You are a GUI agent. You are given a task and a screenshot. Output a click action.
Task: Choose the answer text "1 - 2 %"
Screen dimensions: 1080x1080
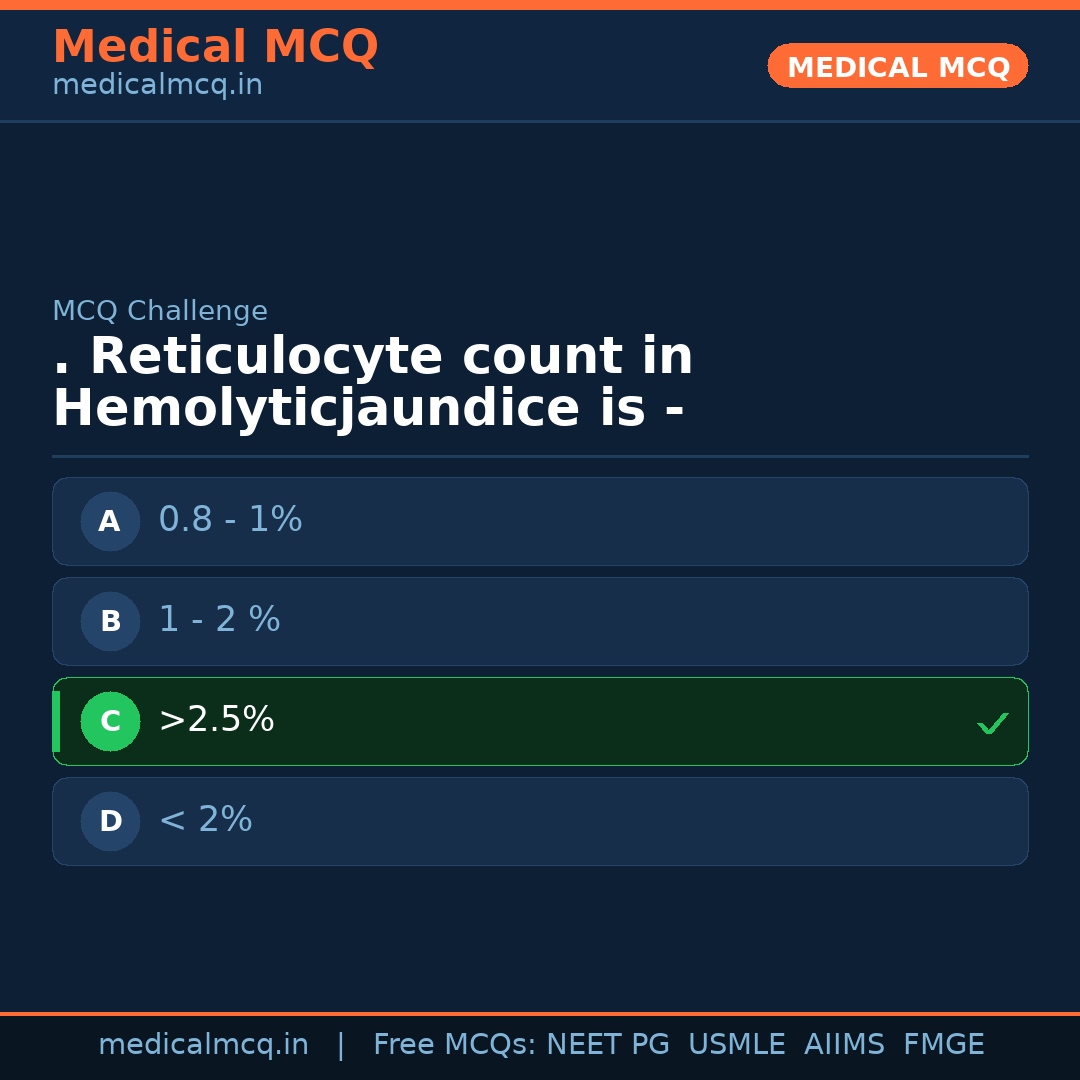tap(219, 620)
